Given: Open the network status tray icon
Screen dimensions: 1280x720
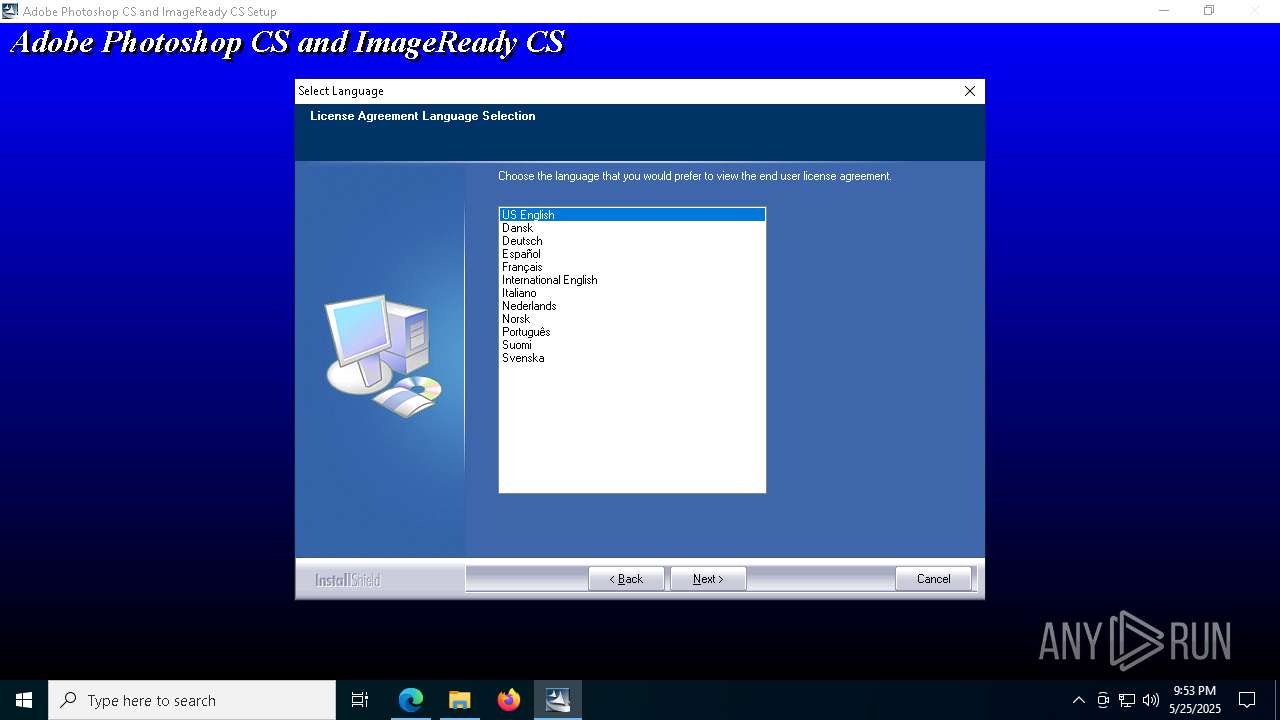Looking at the screenshot, I should [1127, 700].
